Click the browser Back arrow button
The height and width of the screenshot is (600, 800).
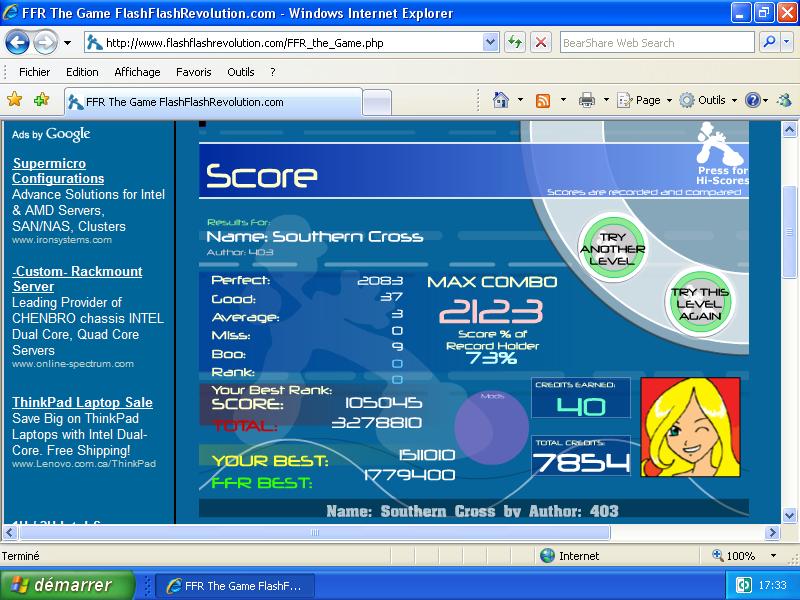[x=16, y=43]
